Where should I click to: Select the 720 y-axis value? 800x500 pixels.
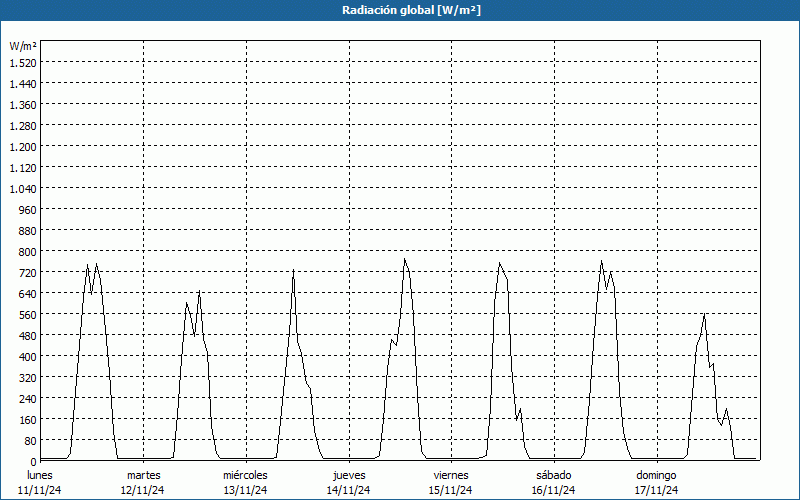(28, 272)
